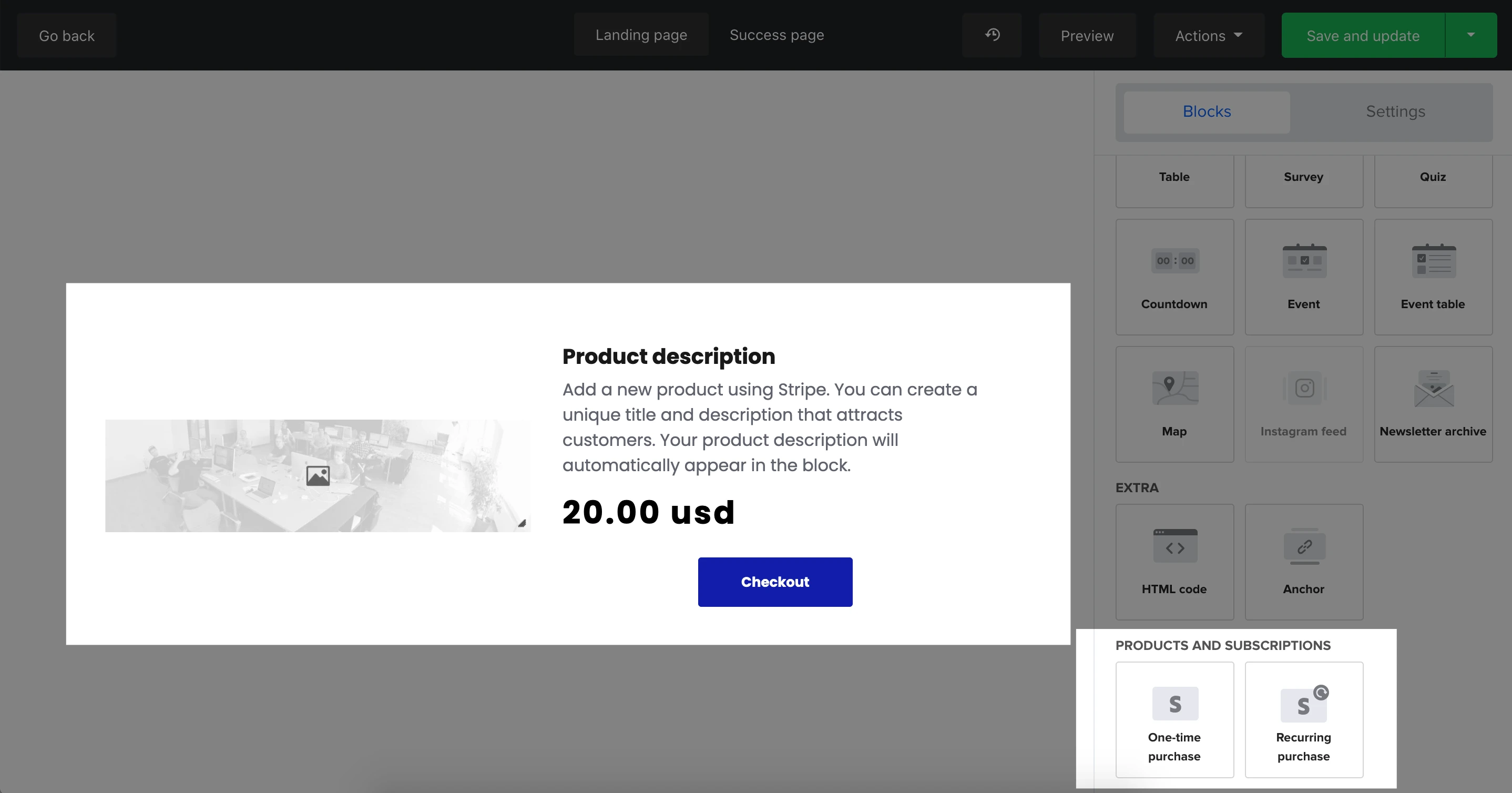Viewport: 1512px width, 793px height.
Task: Click the version history icon
Action: (x=993, y=35)
